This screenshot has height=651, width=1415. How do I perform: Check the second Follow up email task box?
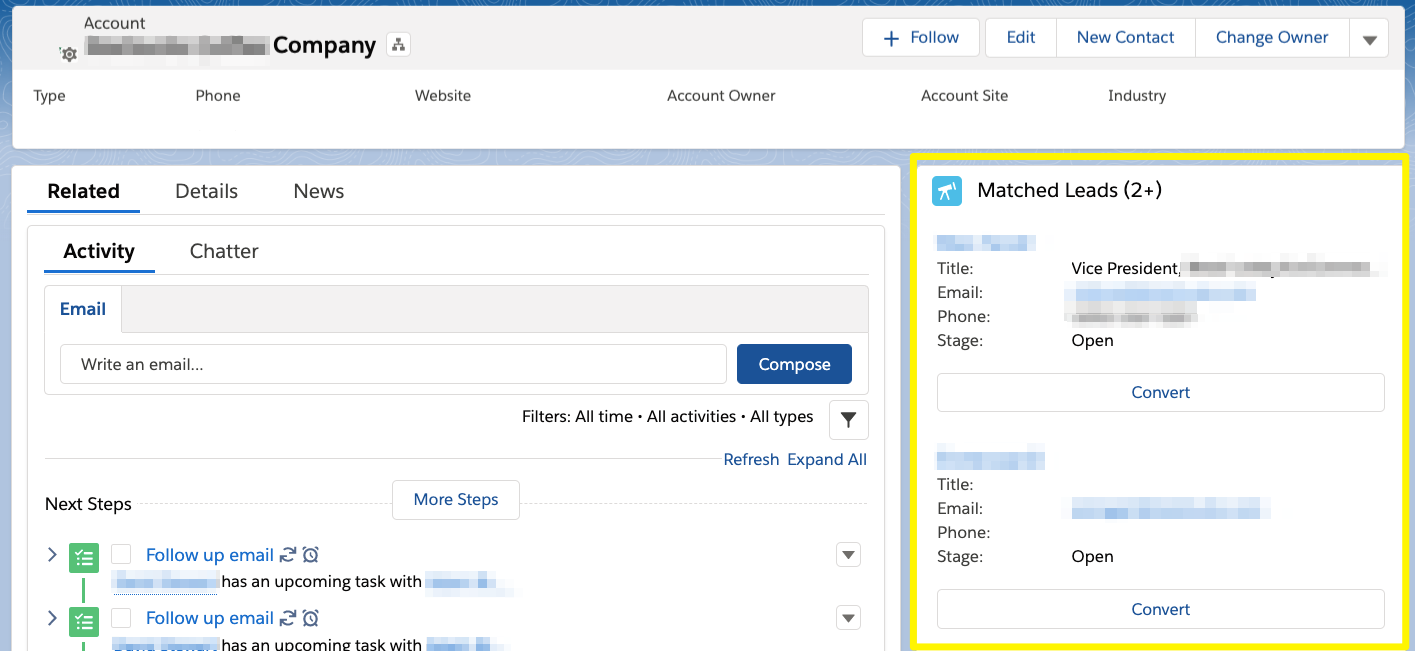(121, 618)
